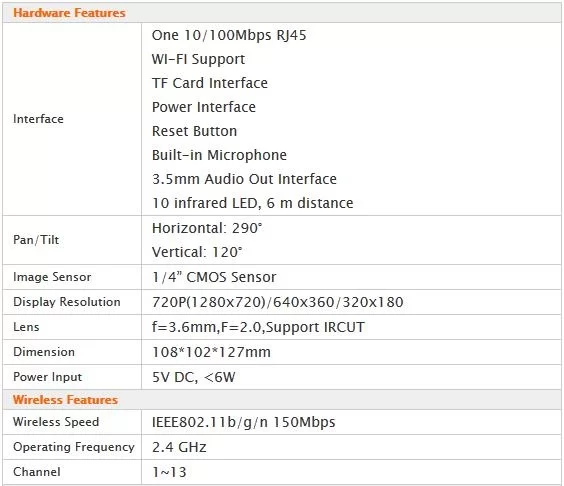
Task: Select the Pan/Tilt row label
Action: point(36,240)
